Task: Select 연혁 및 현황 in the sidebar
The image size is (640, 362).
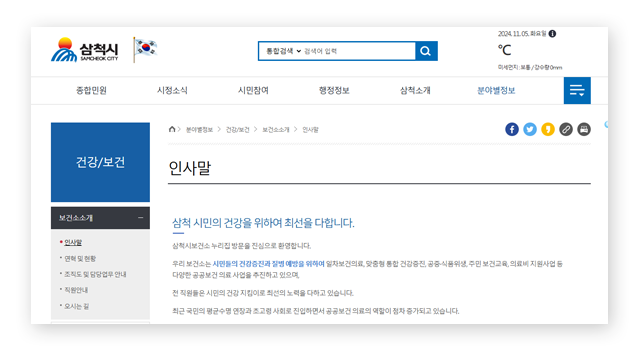Action: point(80,258)
